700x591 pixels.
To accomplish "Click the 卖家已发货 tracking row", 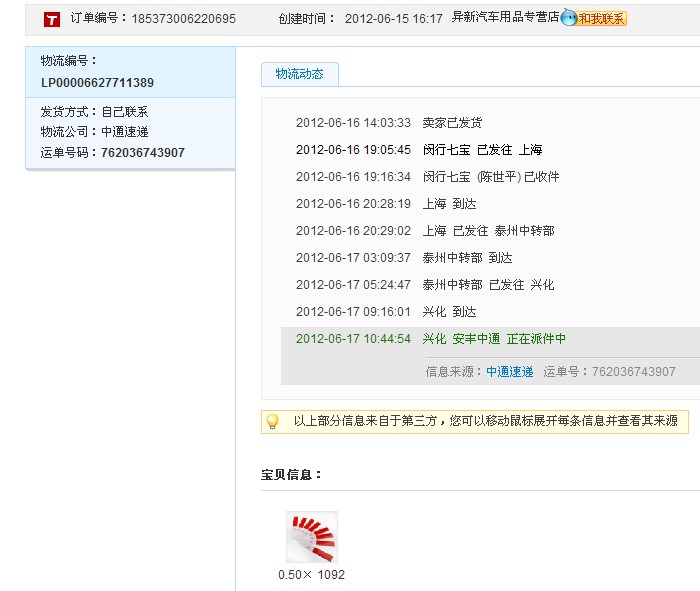I will [389, 122].
